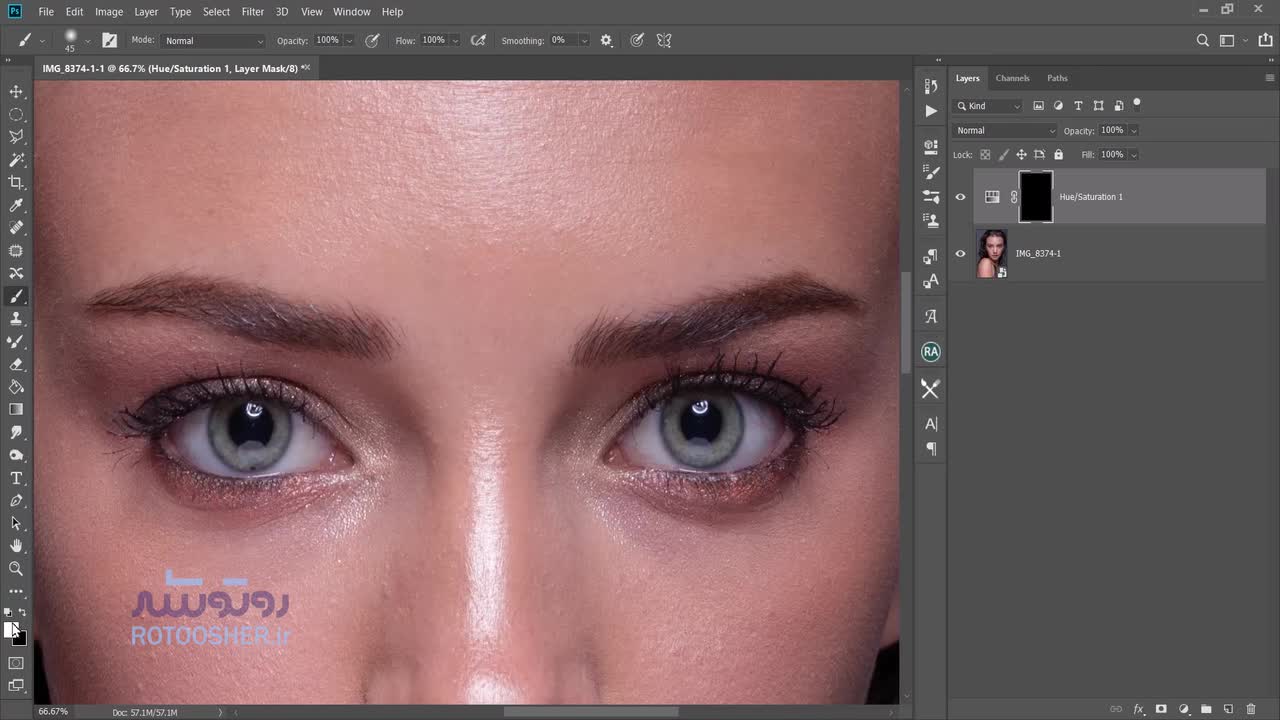Click the foreground color swatch
The image size is (1280, 720).
point(11,629)
